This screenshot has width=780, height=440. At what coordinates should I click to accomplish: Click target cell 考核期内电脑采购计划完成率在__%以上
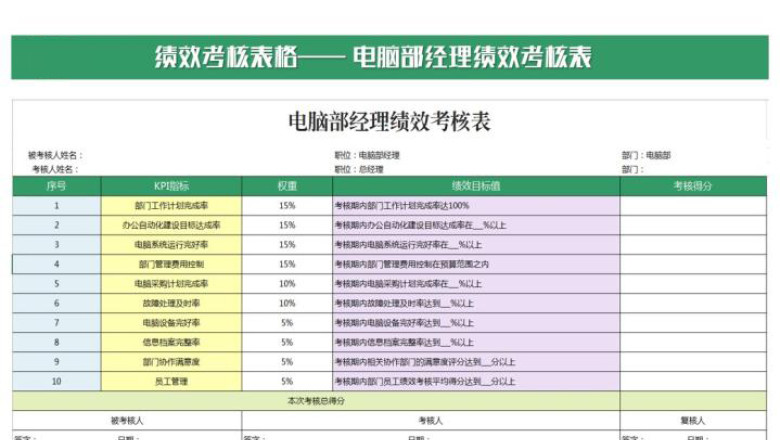tap(476, 284)
